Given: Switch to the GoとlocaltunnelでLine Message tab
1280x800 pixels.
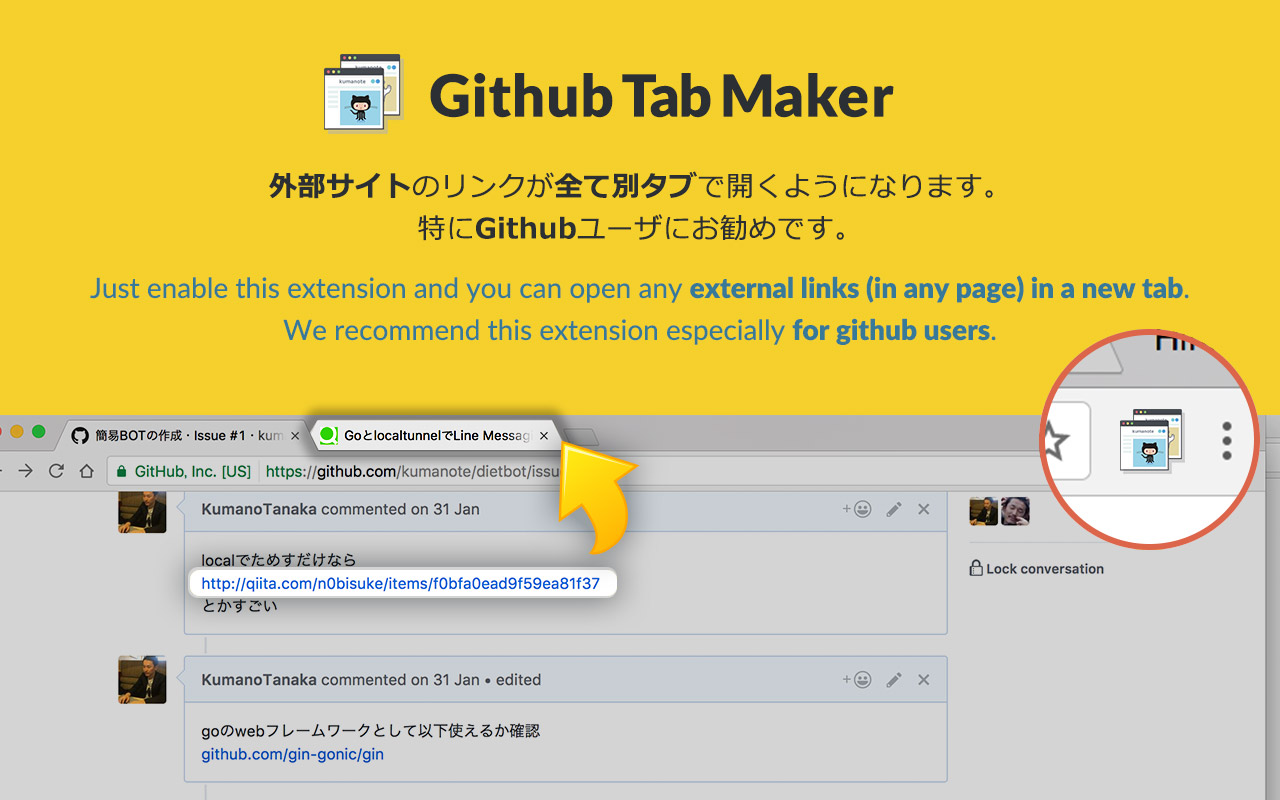Looking at the screenshot, I should tap(437, 436).
